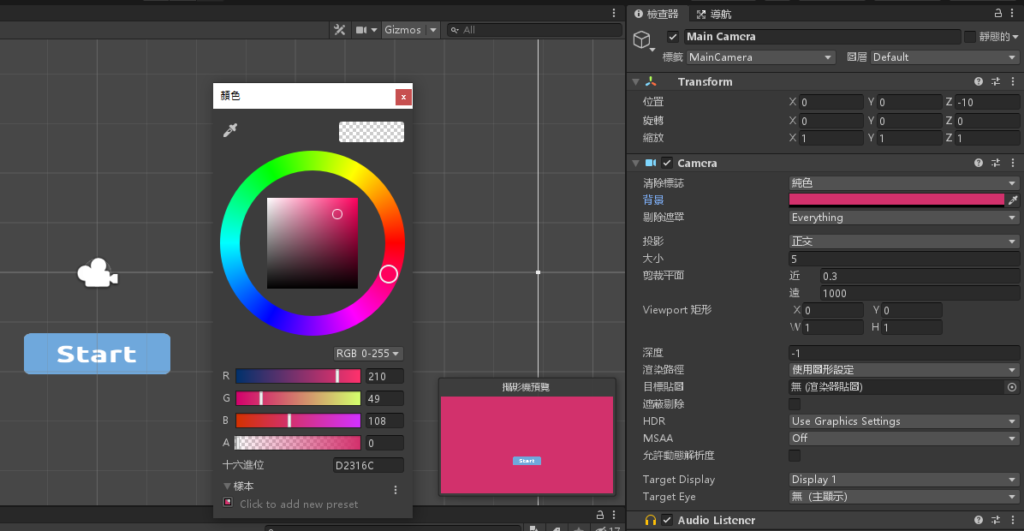Select the camera gizmo in the scene

click(x=97, y=273)
